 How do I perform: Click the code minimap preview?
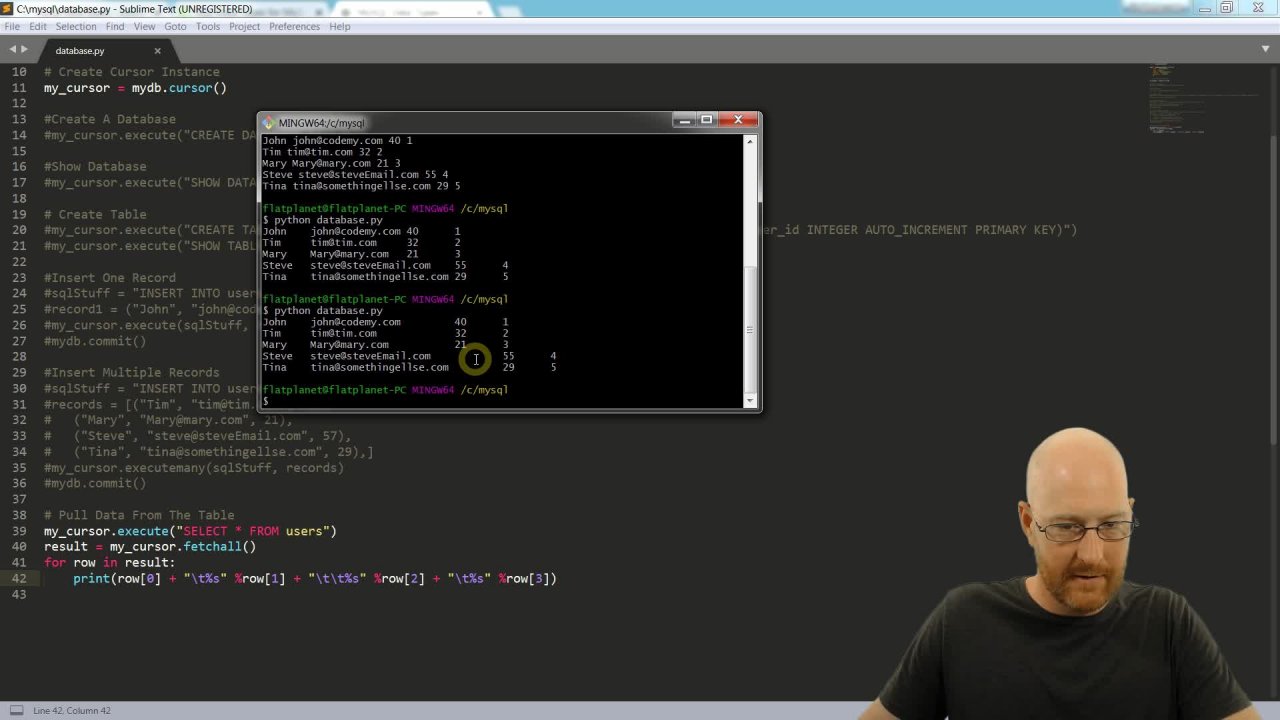pos(1200,100)
